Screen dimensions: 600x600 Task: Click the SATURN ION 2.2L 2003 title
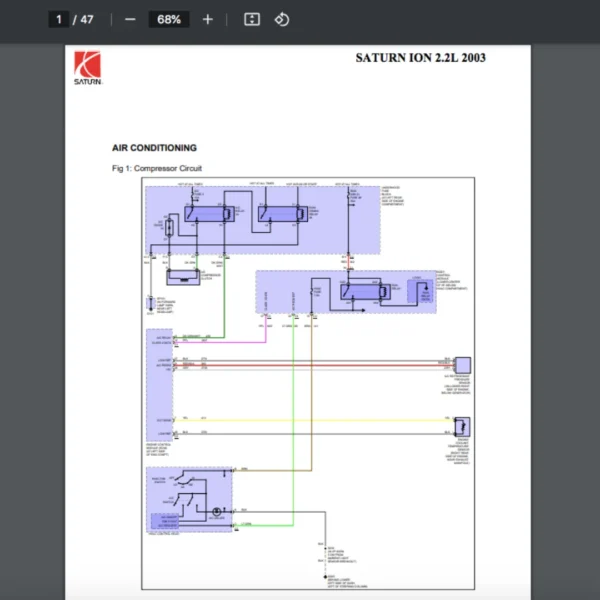pos(421,58)
